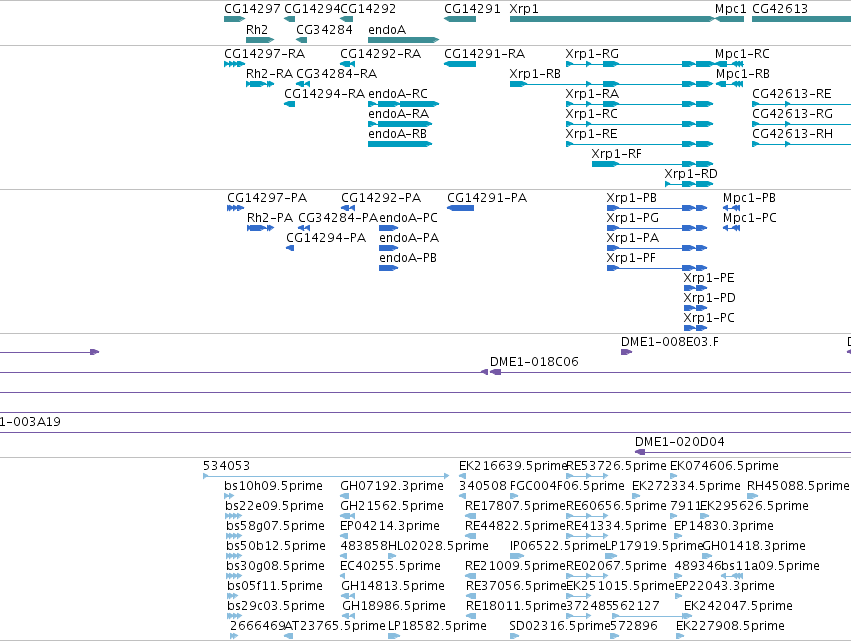Open protein Xrp1-PE

(x=709, y=278)
